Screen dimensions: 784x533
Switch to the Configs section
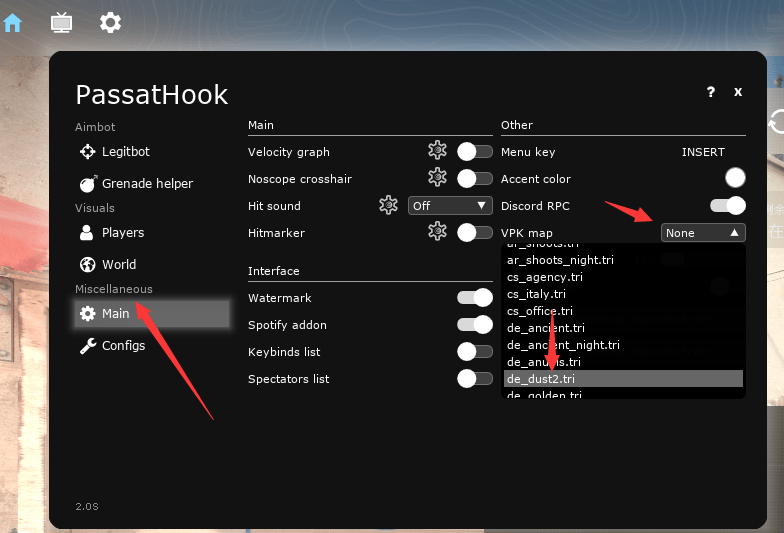point(123,346)
